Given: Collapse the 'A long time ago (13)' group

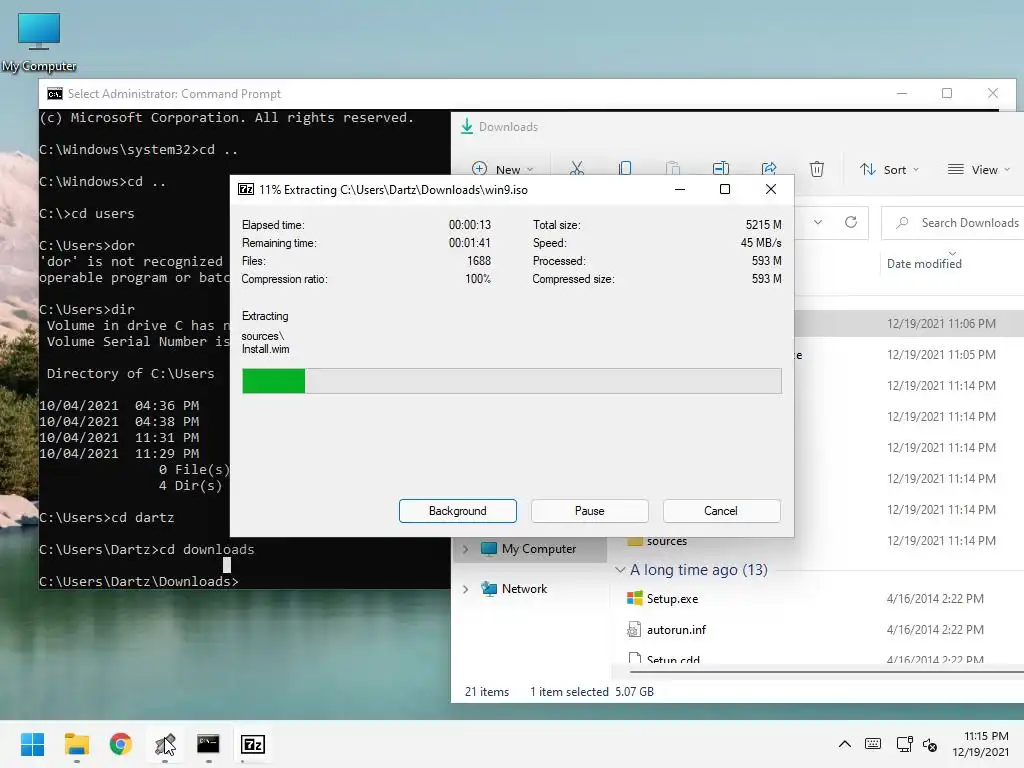Looking at the screenshot, I should 620,570.
